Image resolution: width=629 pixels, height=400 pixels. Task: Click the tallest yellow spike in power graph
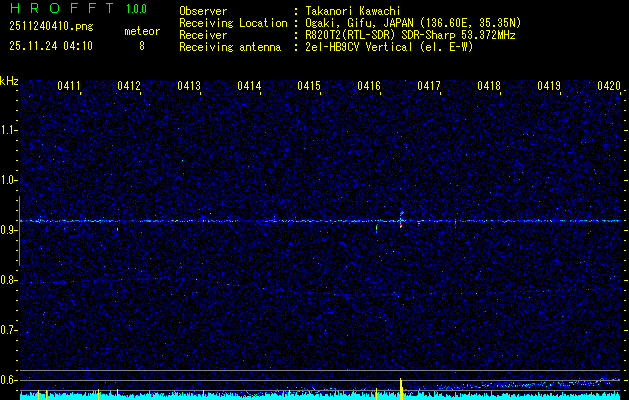tap(401, 388)
